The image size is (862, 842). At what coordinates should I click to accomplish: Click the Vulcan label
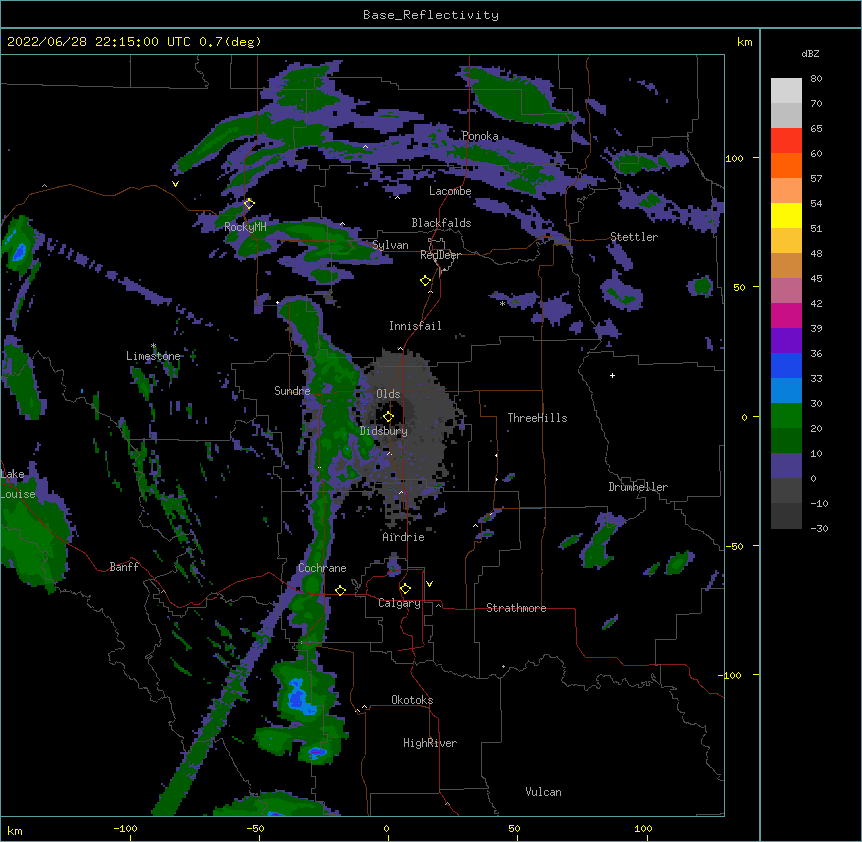point(543,792)
